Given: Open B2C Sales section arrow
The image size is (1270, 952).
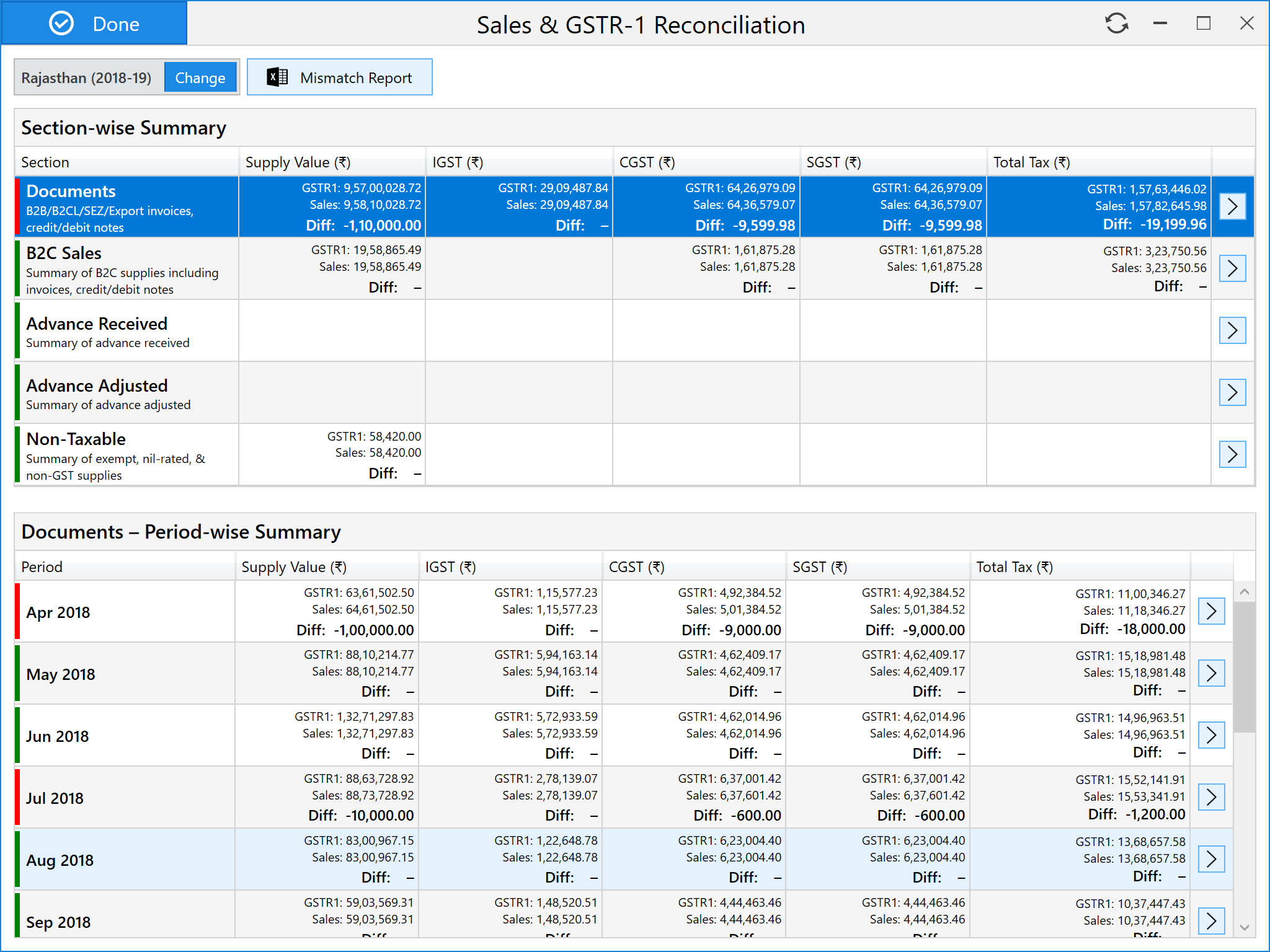Looking at the screenshot, I should (x=1232, y=268).
